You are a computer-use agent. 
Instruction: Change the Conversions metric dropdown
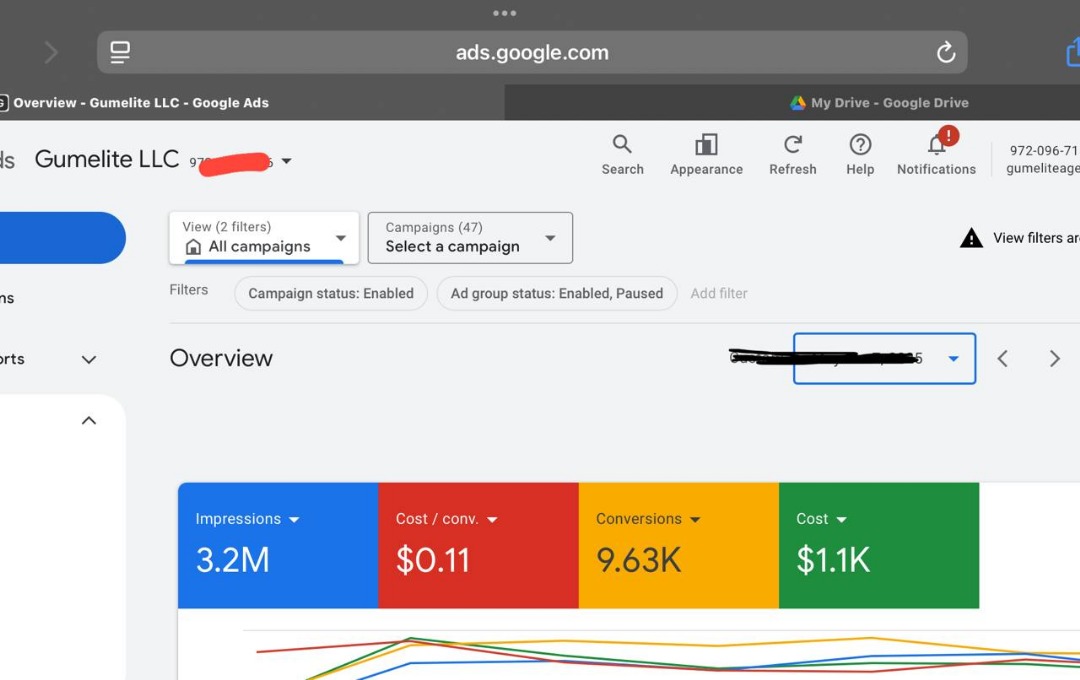(x=694, y=520)
